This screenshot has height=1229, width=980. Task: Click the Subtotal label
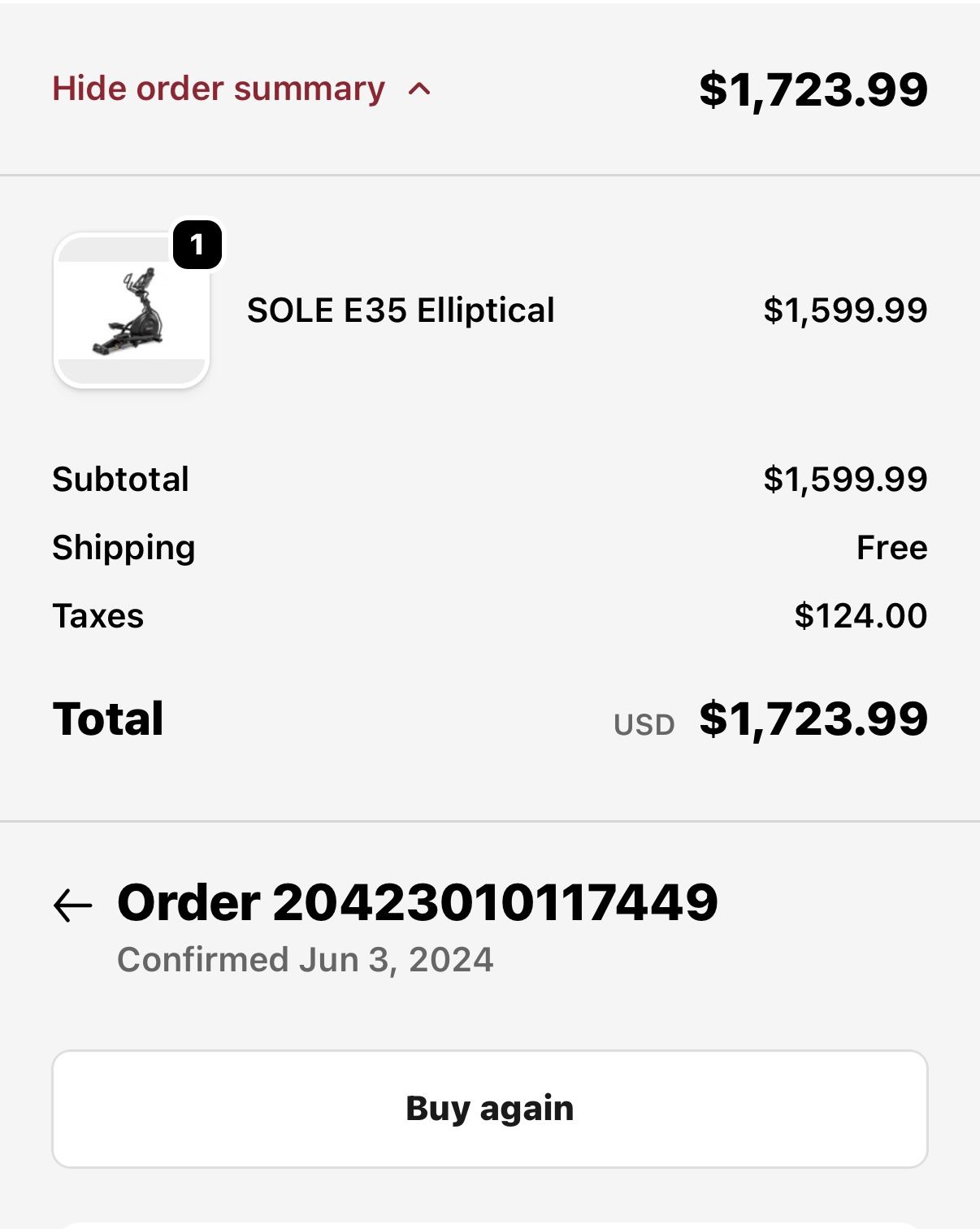pyautogui.click(x=121, y=480)
